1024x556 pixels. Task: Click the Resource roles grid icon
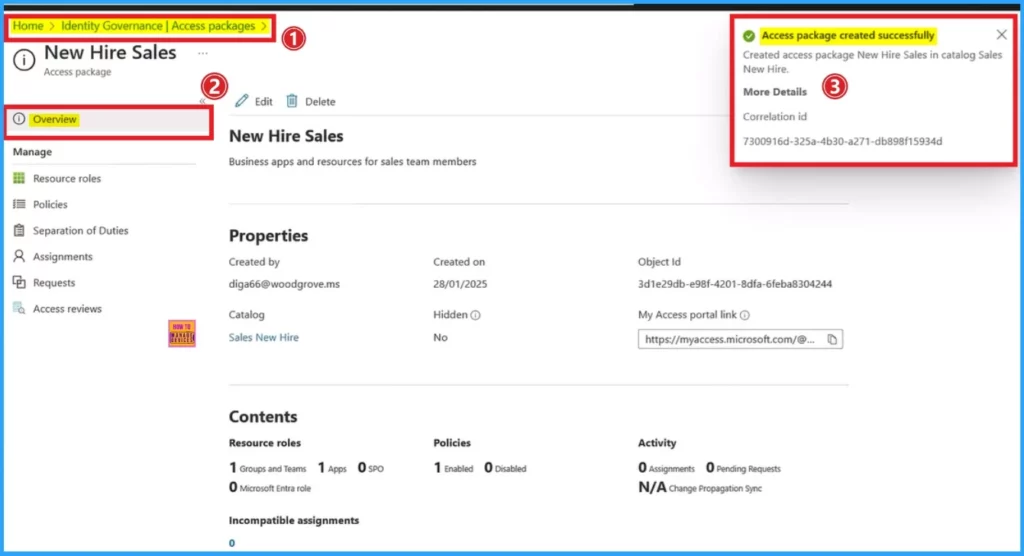click(19, 178)
